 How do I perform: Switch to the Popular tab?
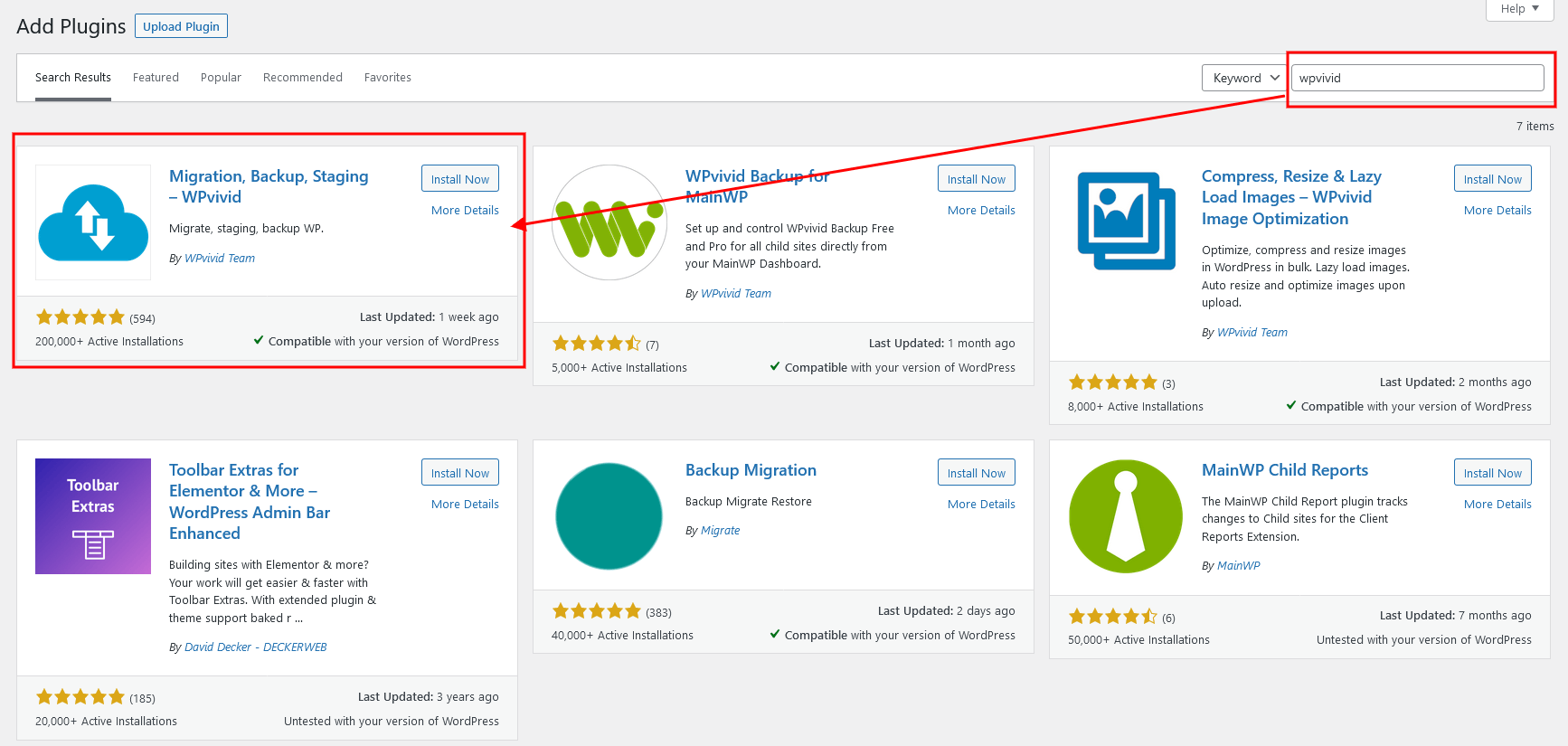pyautogui.click(x=221, y=78)
